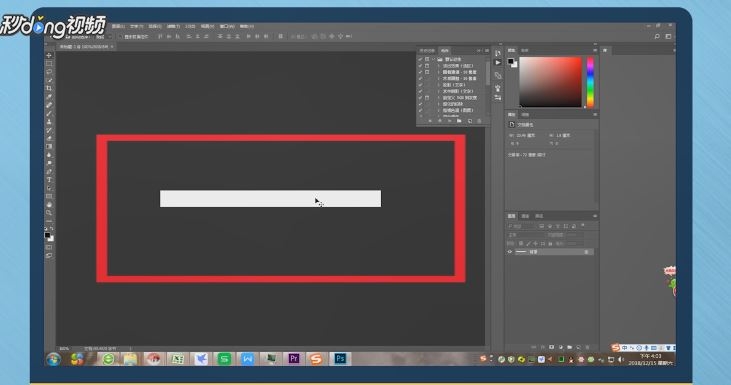Collapse the default actions folder in Actions panel

pos(433,60)
